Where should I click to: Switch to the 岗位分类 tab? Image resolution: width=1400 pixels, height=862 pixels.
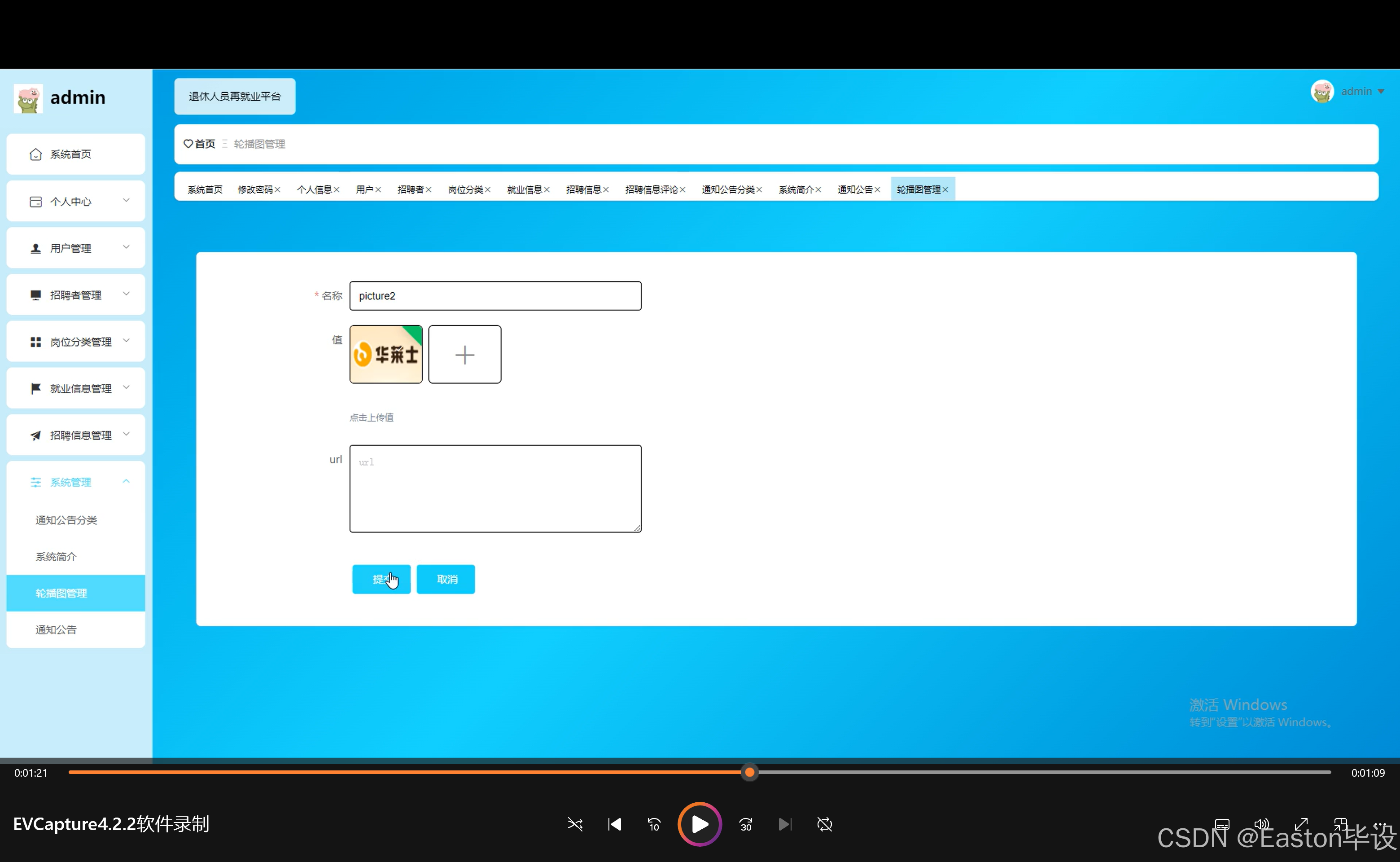pos(465,189)
